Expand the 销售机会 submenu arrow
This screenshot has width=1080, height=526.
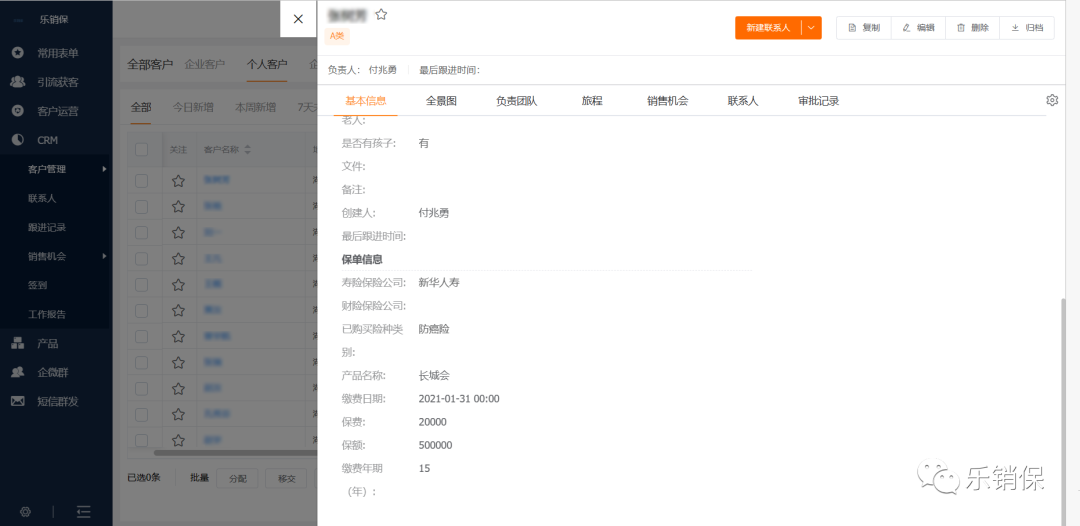[x=105, y=256]
